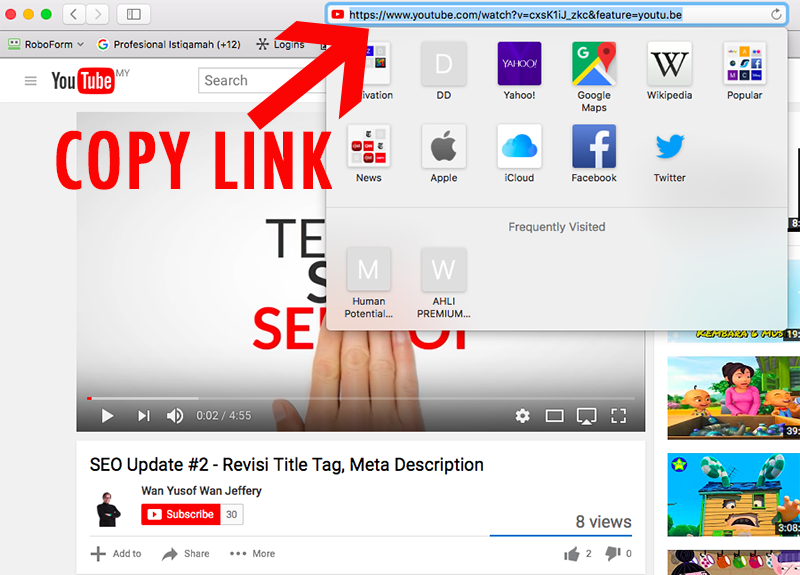Open the News favorites folder
Screen dimensions: 800x575
tap(368, 154)
